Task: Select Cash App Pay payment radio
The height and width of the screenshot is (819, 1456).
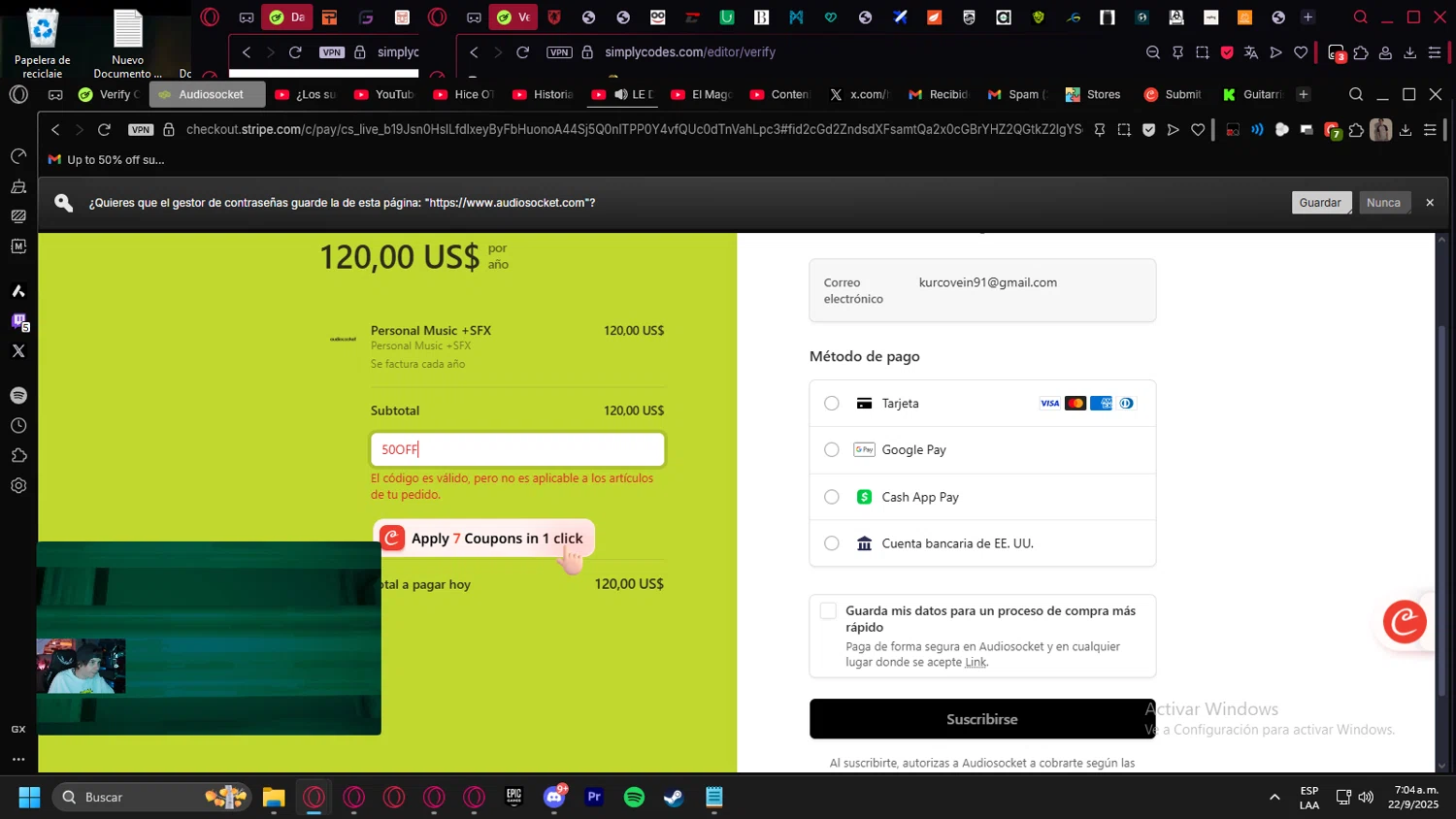Action: 832,497
